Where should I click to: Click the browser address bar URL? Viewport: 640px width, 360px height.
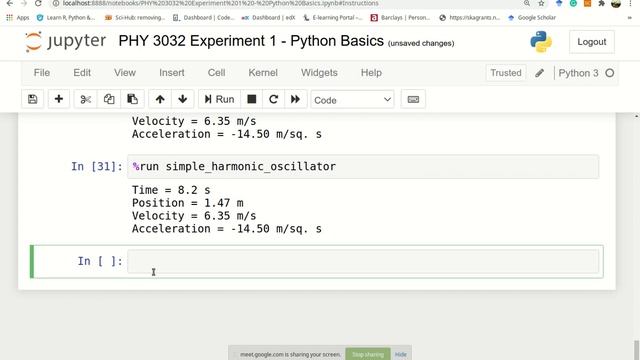220,3
